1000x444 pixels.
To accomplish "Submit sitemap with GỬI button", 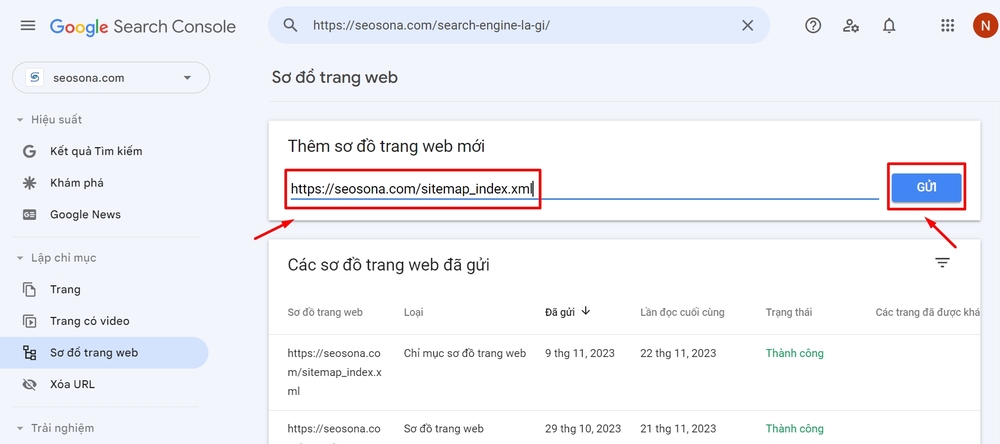I will 926,188.
